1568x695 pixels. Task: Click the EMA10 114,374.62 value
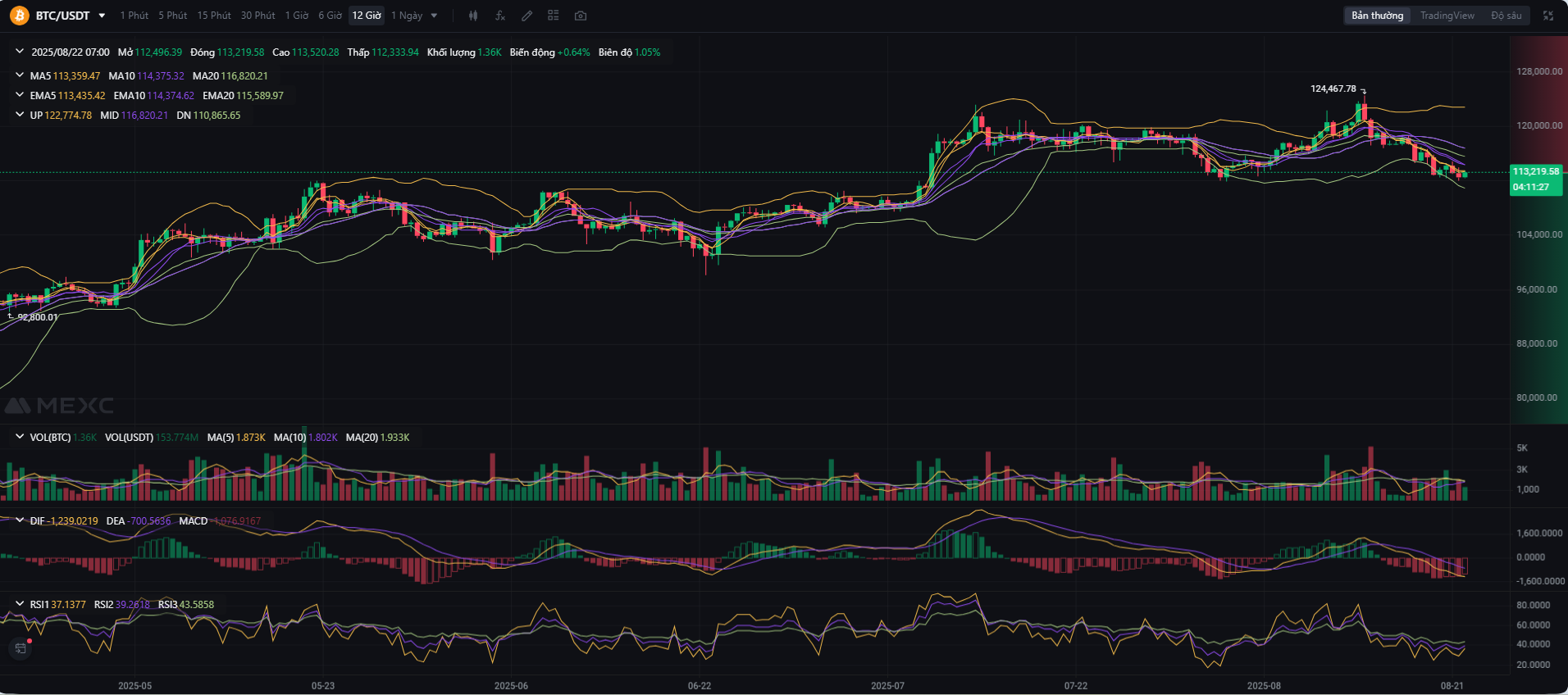pos(171,95)
